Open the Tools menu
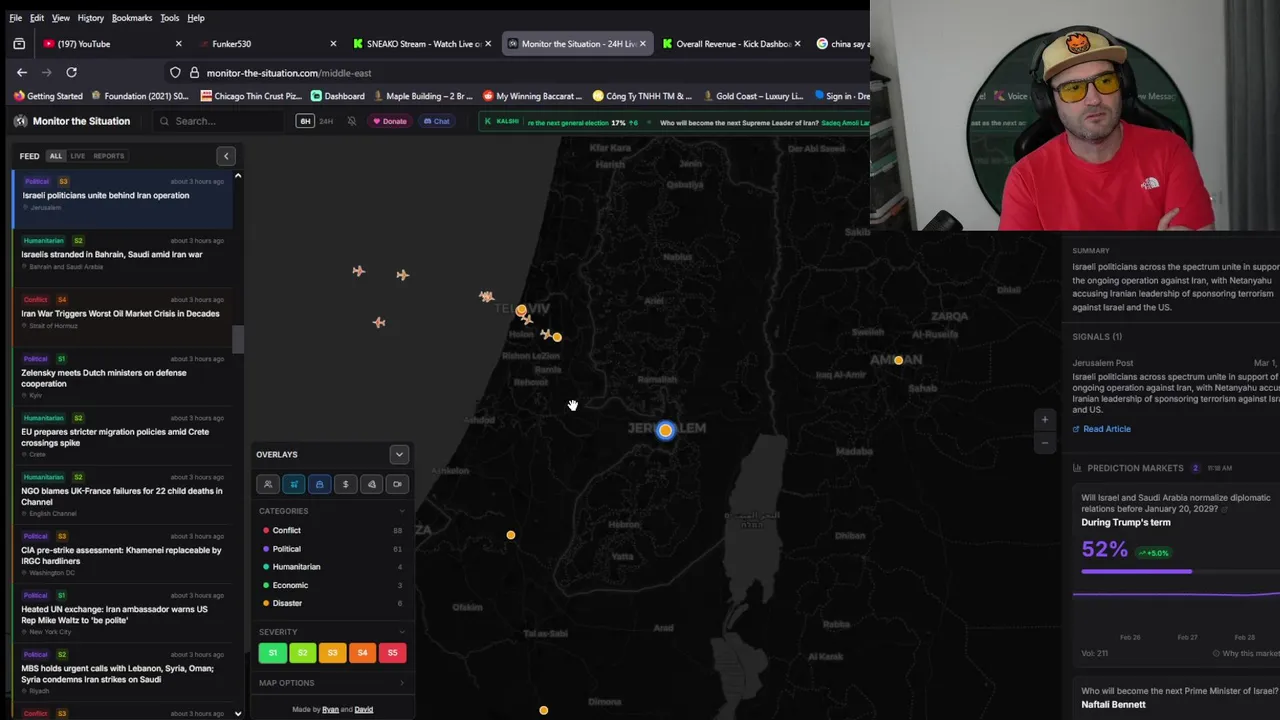The image size is (1280, 720). click(x=170, y=18)
